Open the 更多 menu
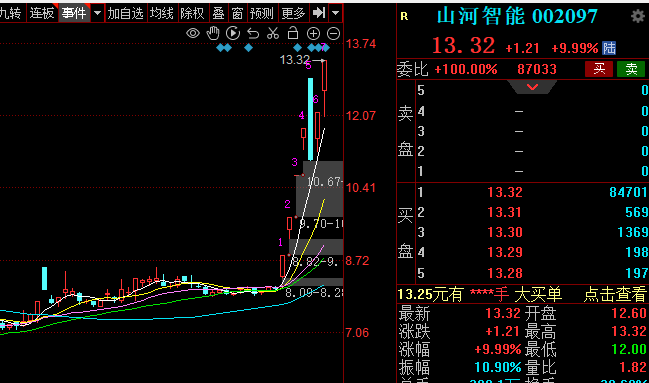Screen dimensions: 649x383 (x=293, y=14)
